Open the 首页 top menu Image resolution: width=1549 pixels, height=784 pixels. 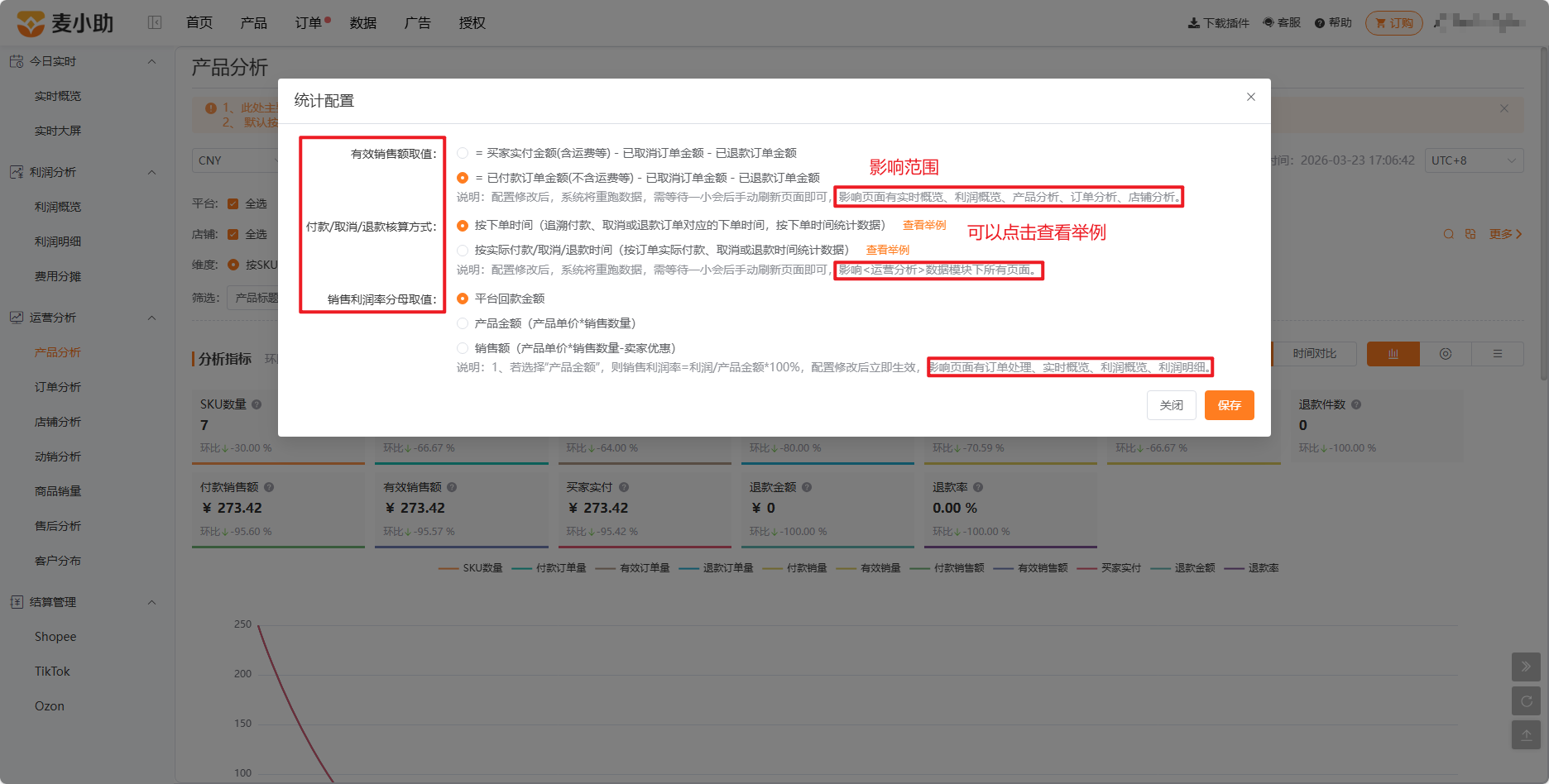199,23
